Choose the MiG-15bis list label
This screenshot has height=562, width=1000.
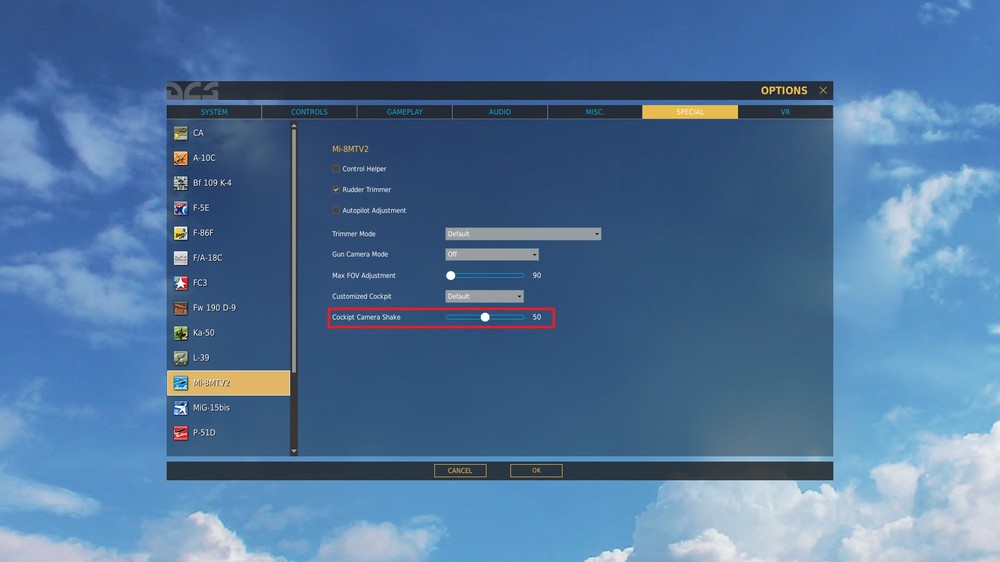211,408
